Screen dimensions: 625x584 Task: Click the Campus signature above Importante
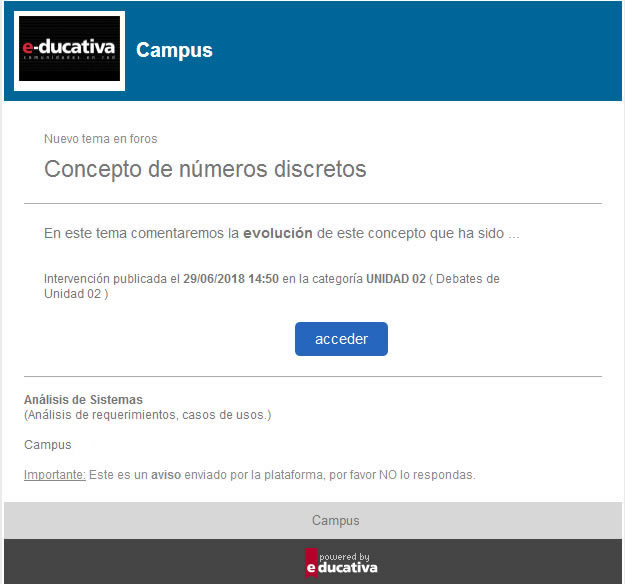48,444
